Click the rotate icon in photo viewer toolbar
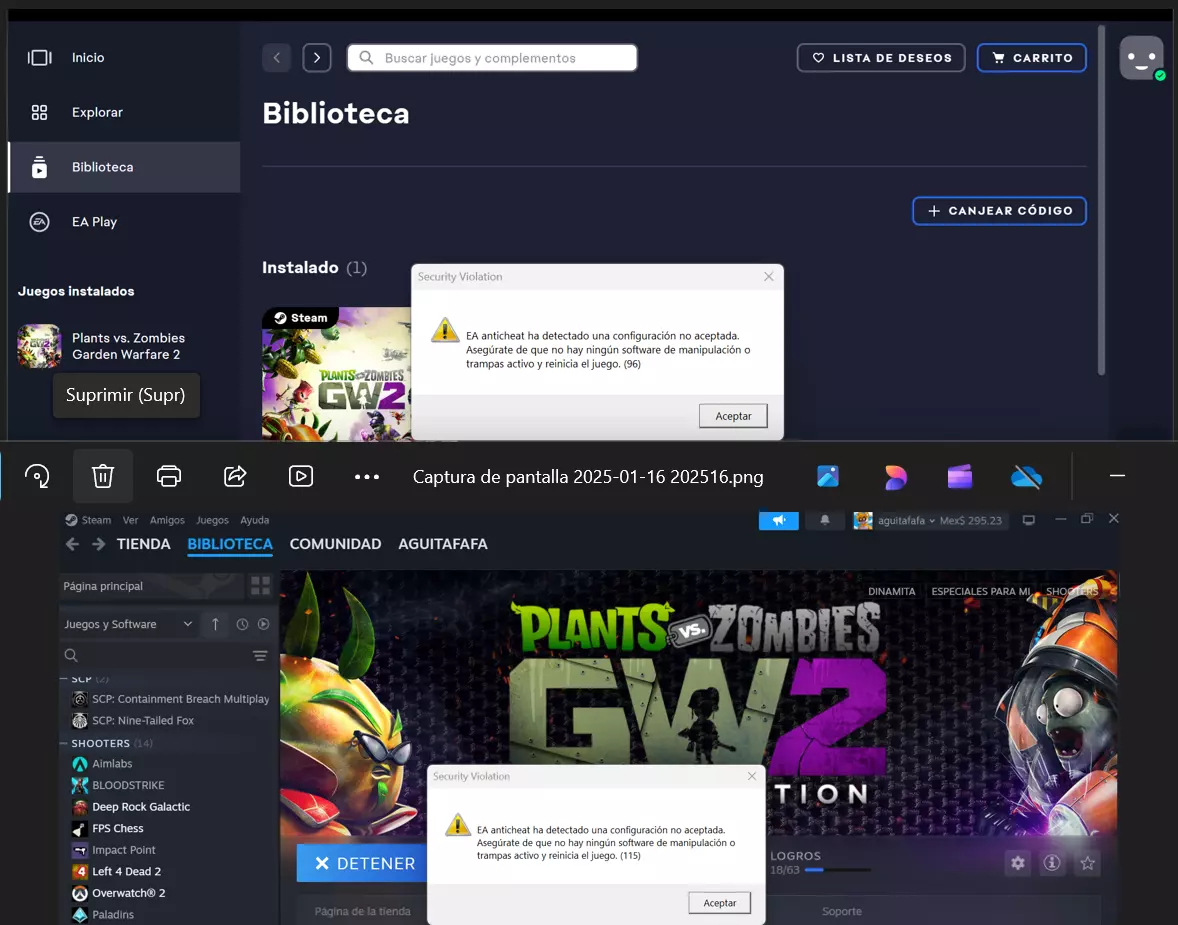The image size is (1178, 925). [x=37, y=476]
